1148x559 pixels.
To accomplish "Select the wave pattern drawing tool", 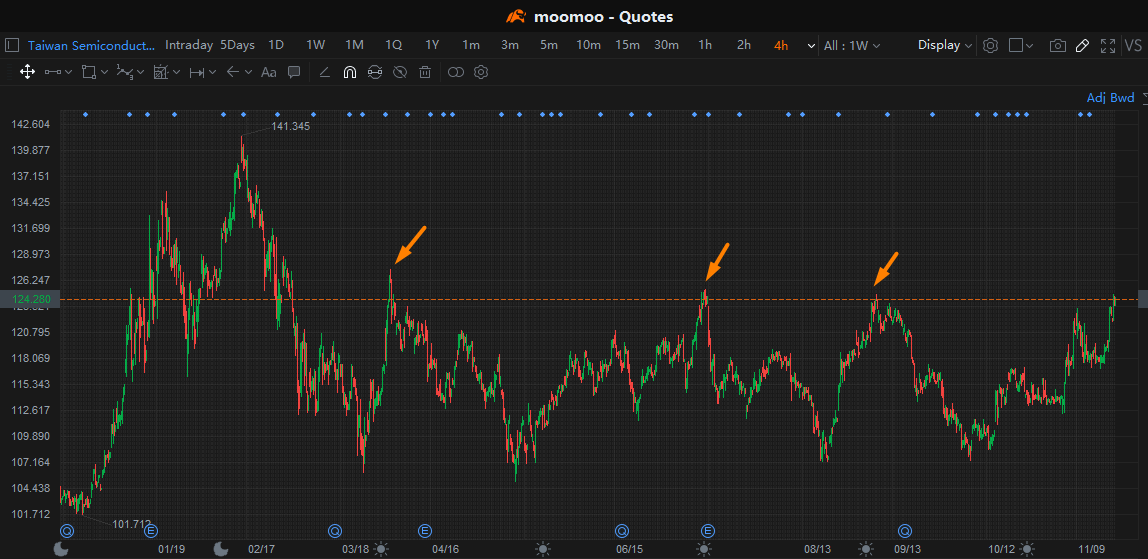I will [124, 72].
